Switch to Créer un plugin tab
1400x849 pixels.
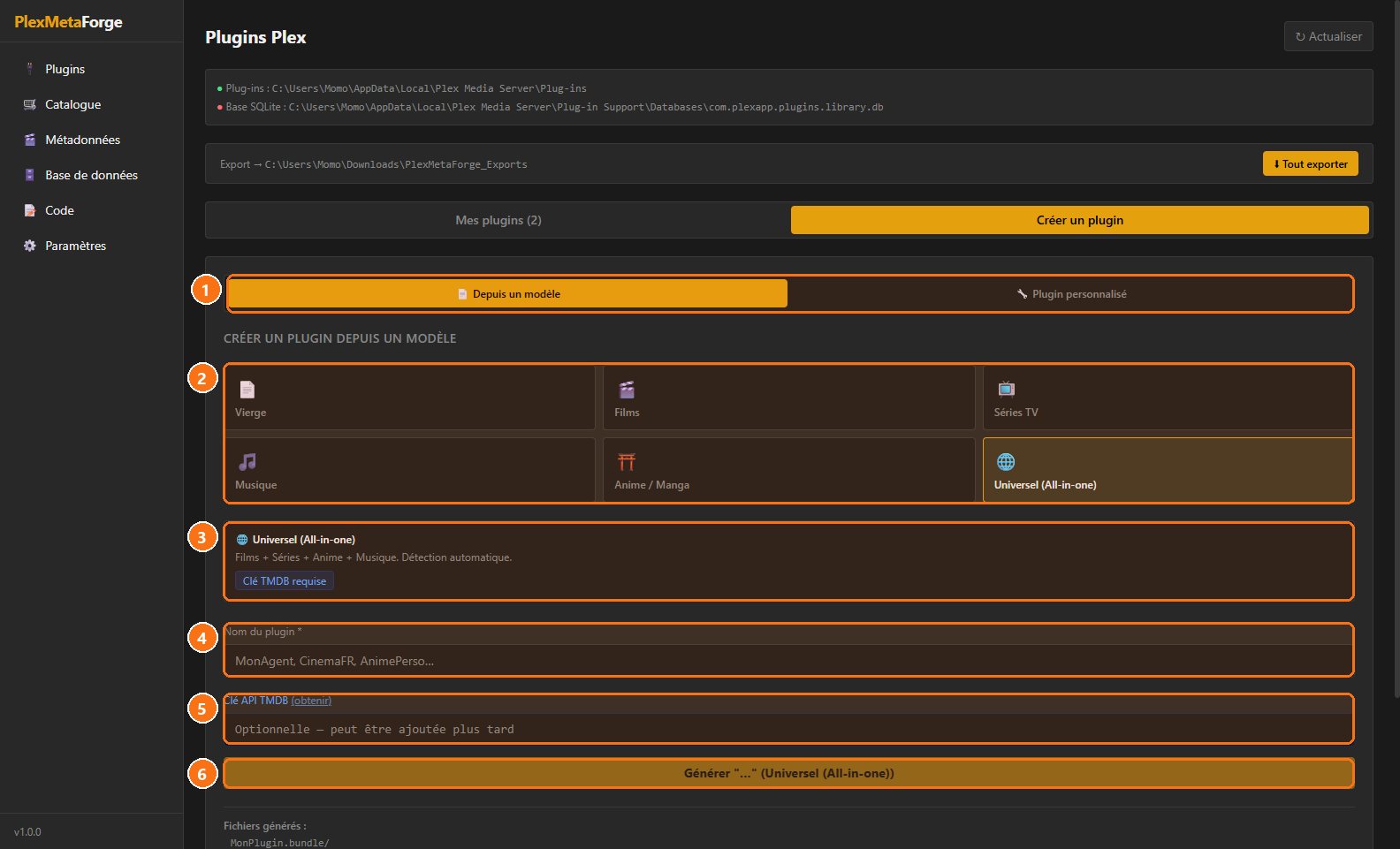[1080, 220]
